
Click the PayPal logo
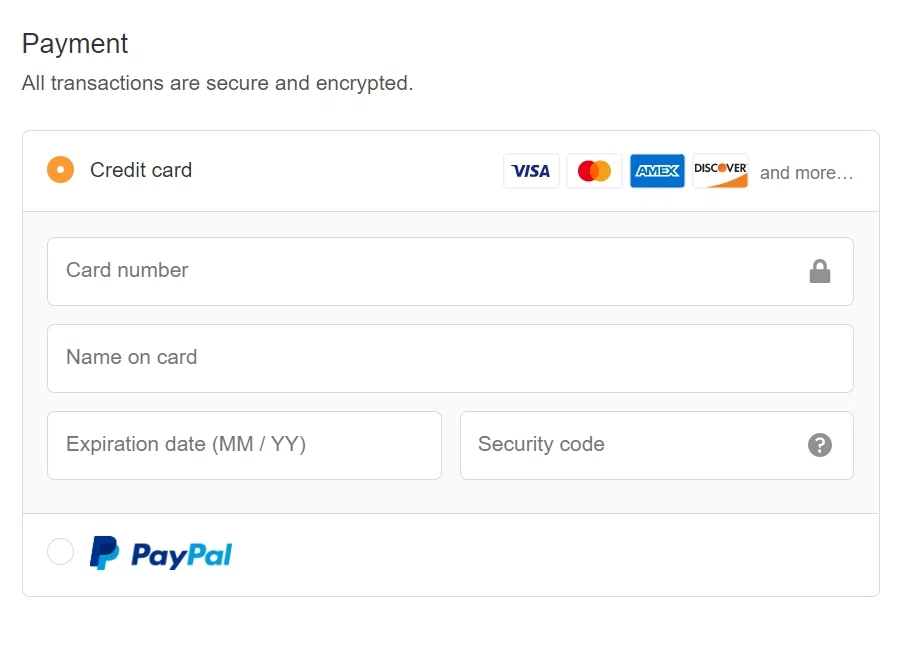[160, 551]
